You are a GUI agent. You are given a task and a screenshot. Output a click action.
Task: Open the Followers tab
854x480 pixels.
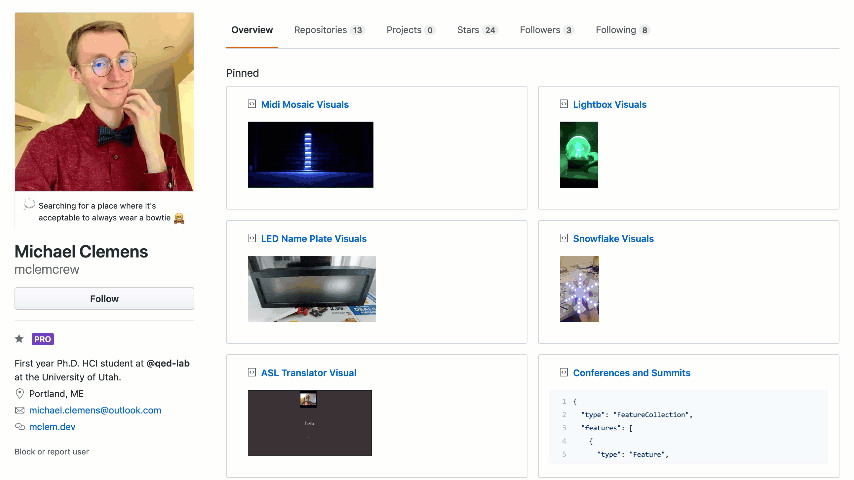coord(547,30)
